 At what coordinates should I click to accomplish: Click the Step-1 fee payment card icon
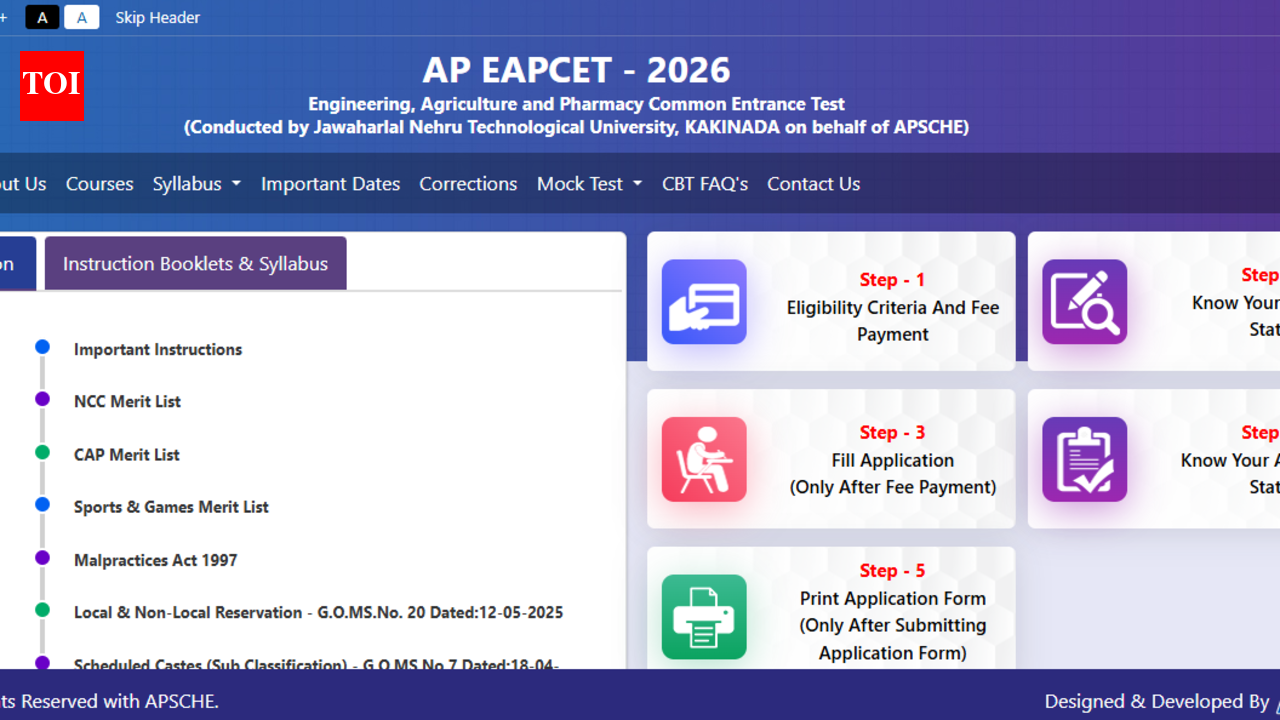[704, 301]
